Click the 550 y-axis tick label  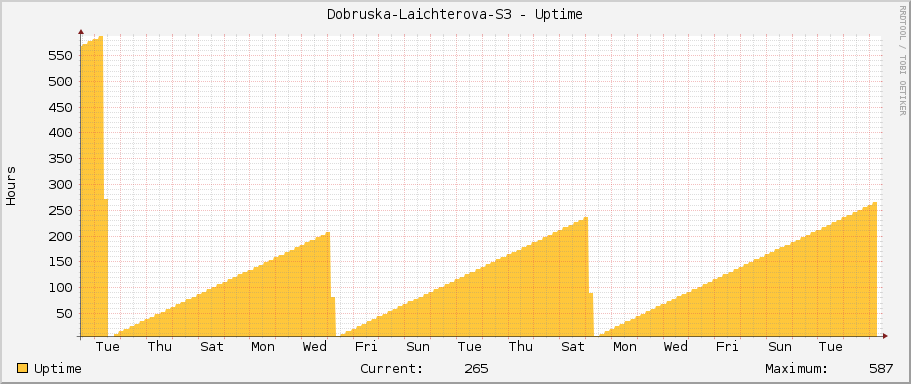pos(60,56)
